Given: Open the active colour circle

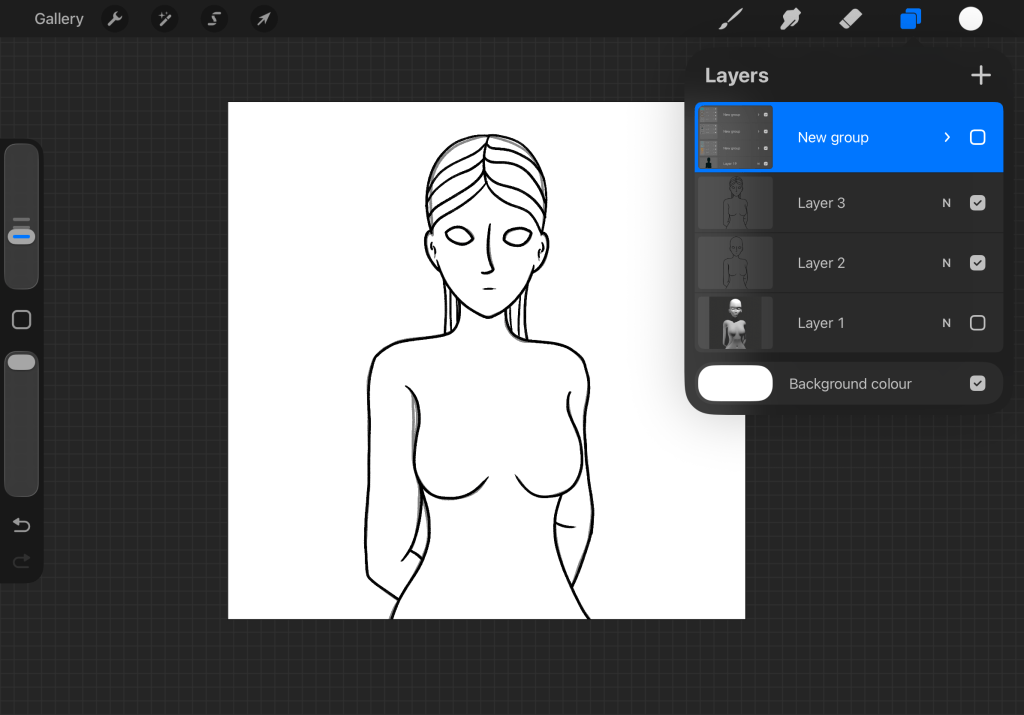Looking at the screenshot, I should pyautogui.click(x=970, y=19).
